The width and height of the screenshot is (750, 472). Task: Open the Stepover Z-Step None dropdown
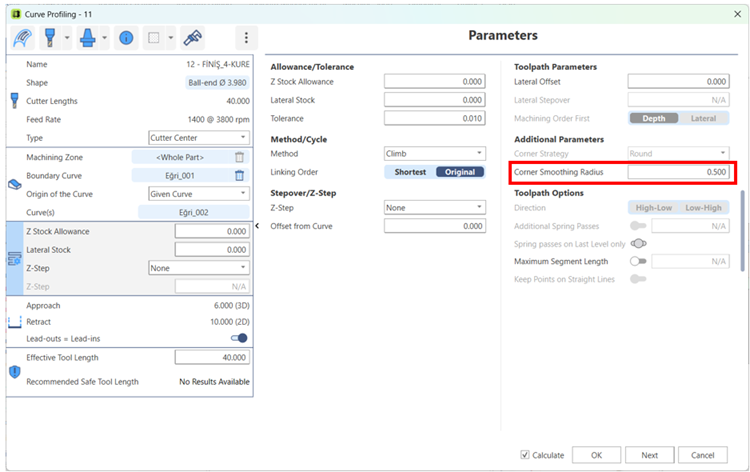coord(435,208)
